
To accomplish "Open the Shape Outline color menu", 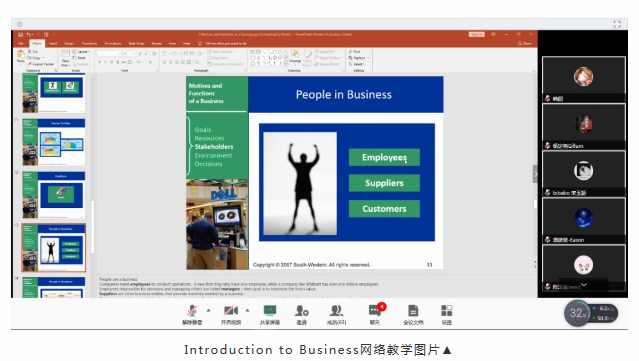I will [x=328, y=58].
